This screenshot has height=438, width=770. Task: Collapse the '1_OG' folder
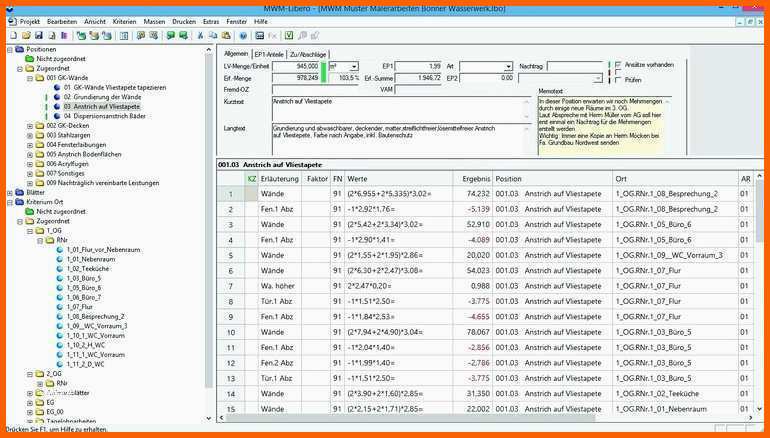coord(30,231)
